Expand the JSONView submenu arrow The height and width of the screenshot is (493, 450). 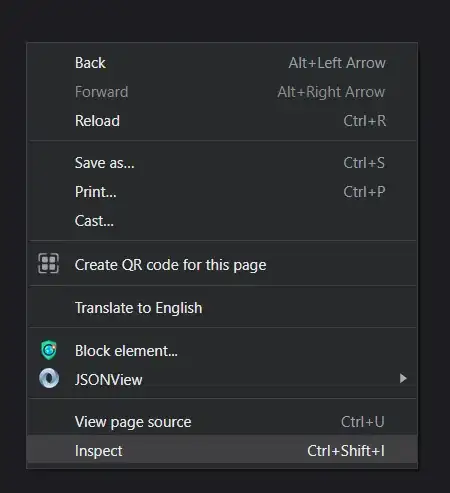[403, 378]
